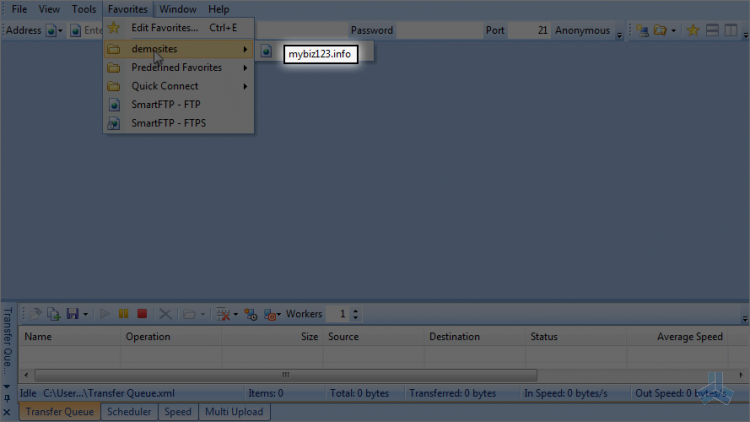Open the address toolbar options chevron

coord(619,35)
